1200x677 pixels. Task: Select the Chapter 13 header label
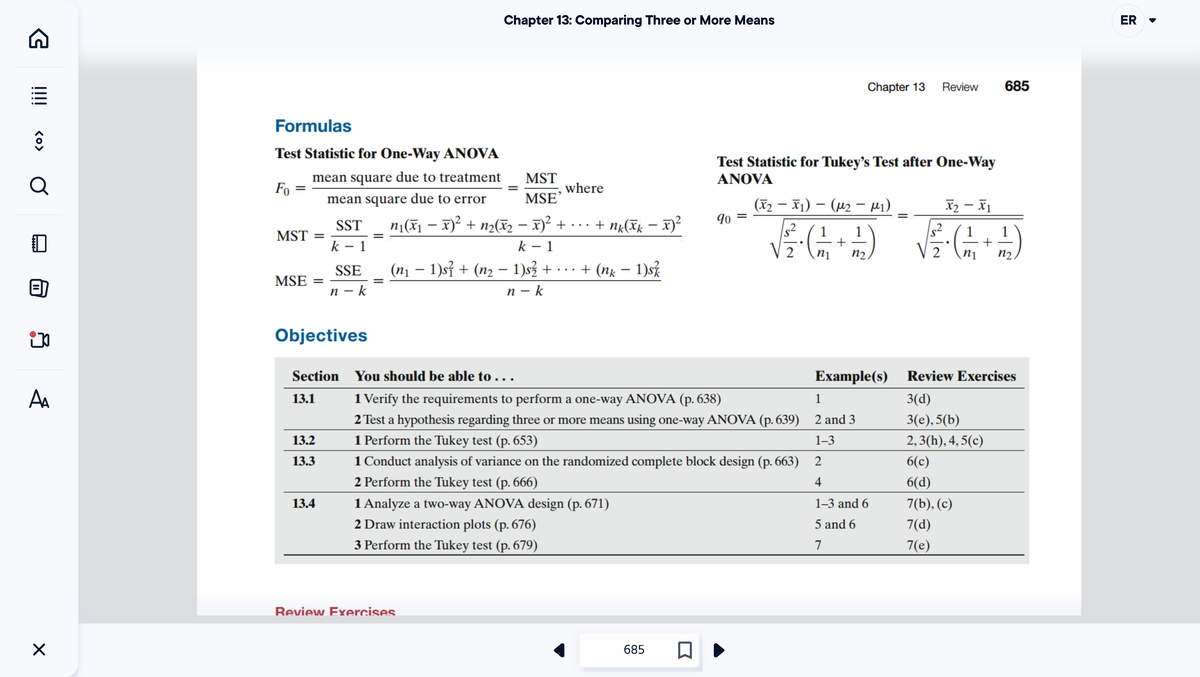(897, 87)
